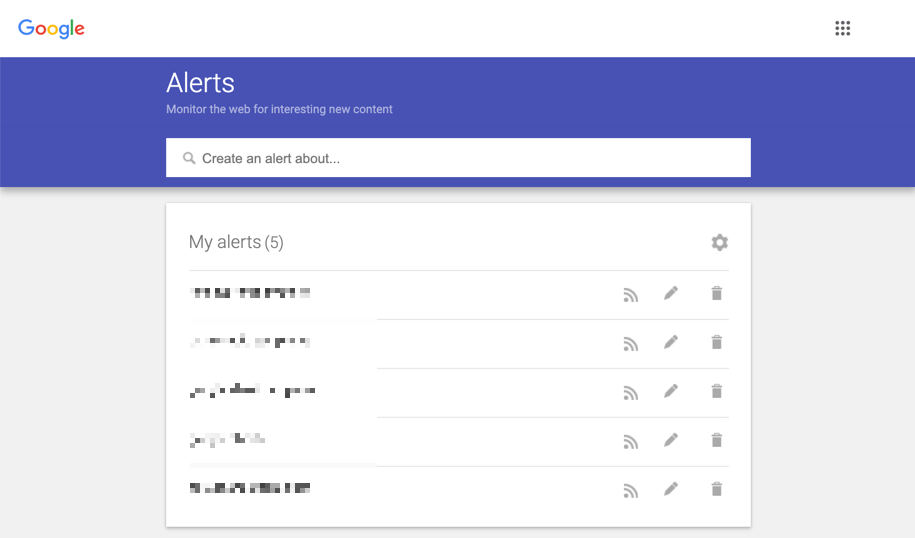Click the Google logo

[51, 29]
